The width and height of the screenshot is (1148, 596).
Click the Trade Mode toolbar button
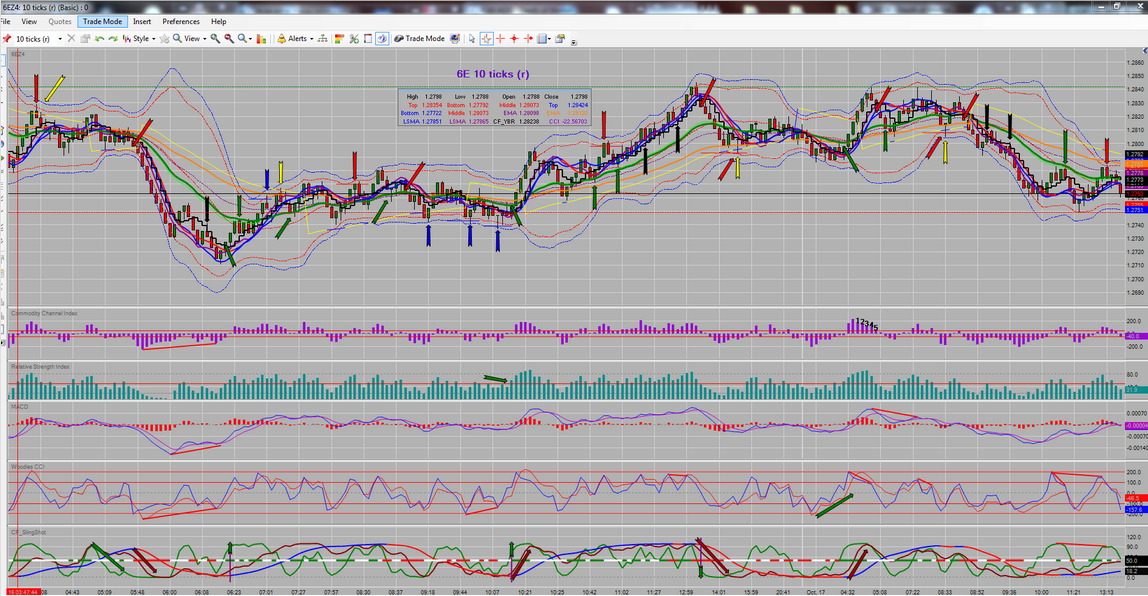[x=420, y=39]
